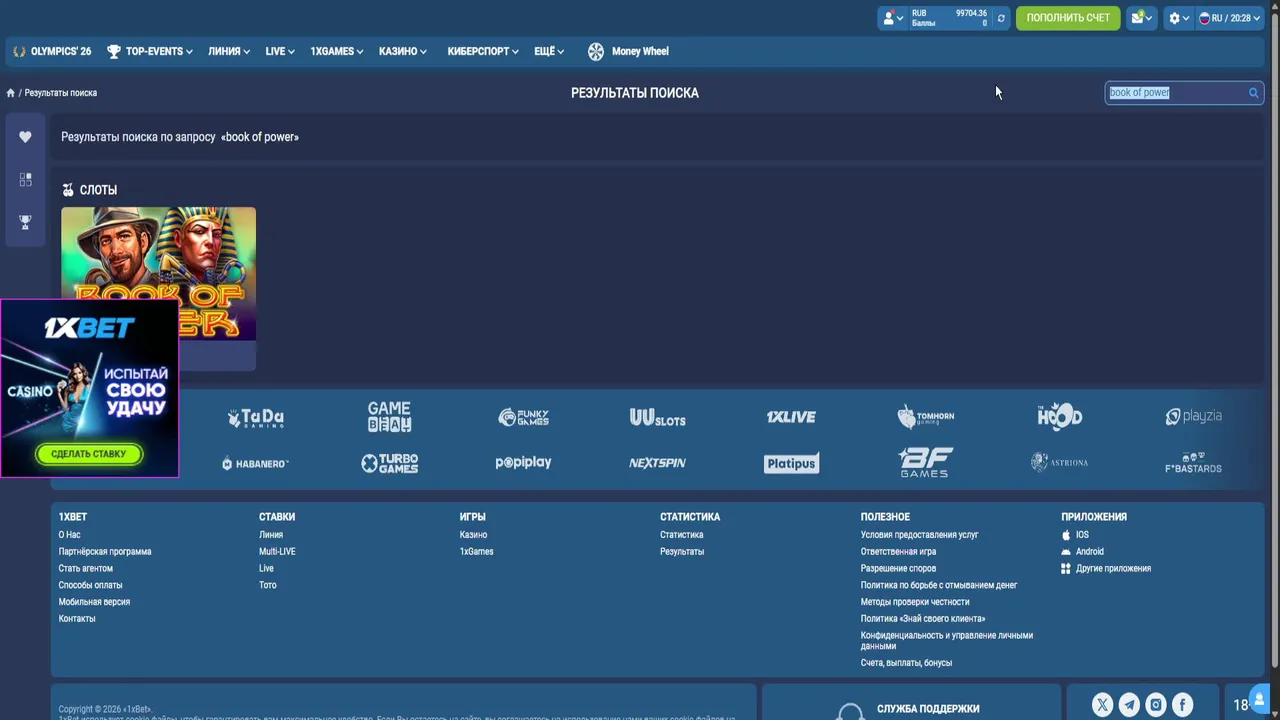Select the Playzia provider logo
The width and height of the screenshot is (1280, 720).
pos(1193,416)
